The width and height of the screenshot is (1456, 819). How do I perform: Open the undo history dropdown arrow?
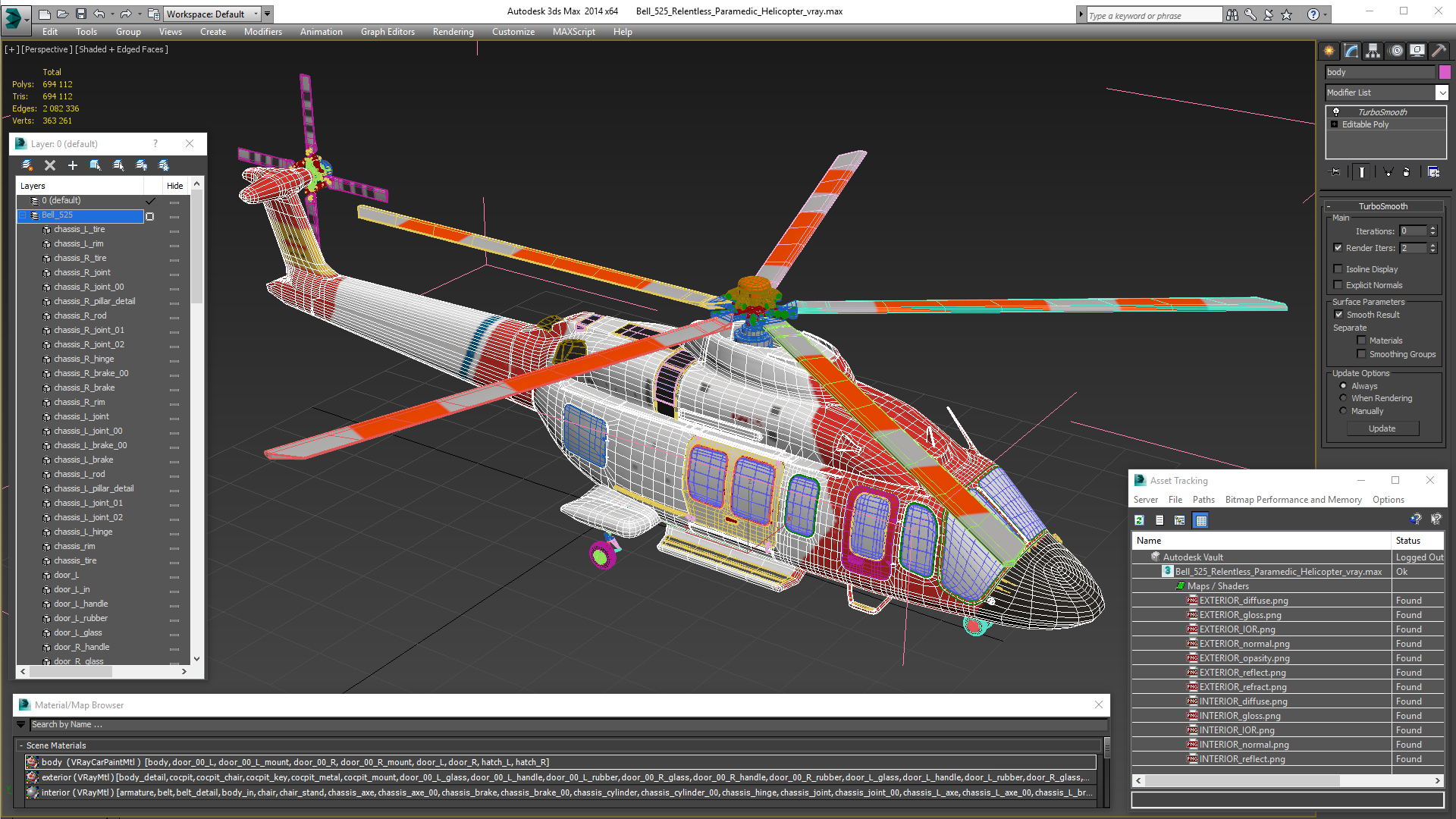pos(113,14)
